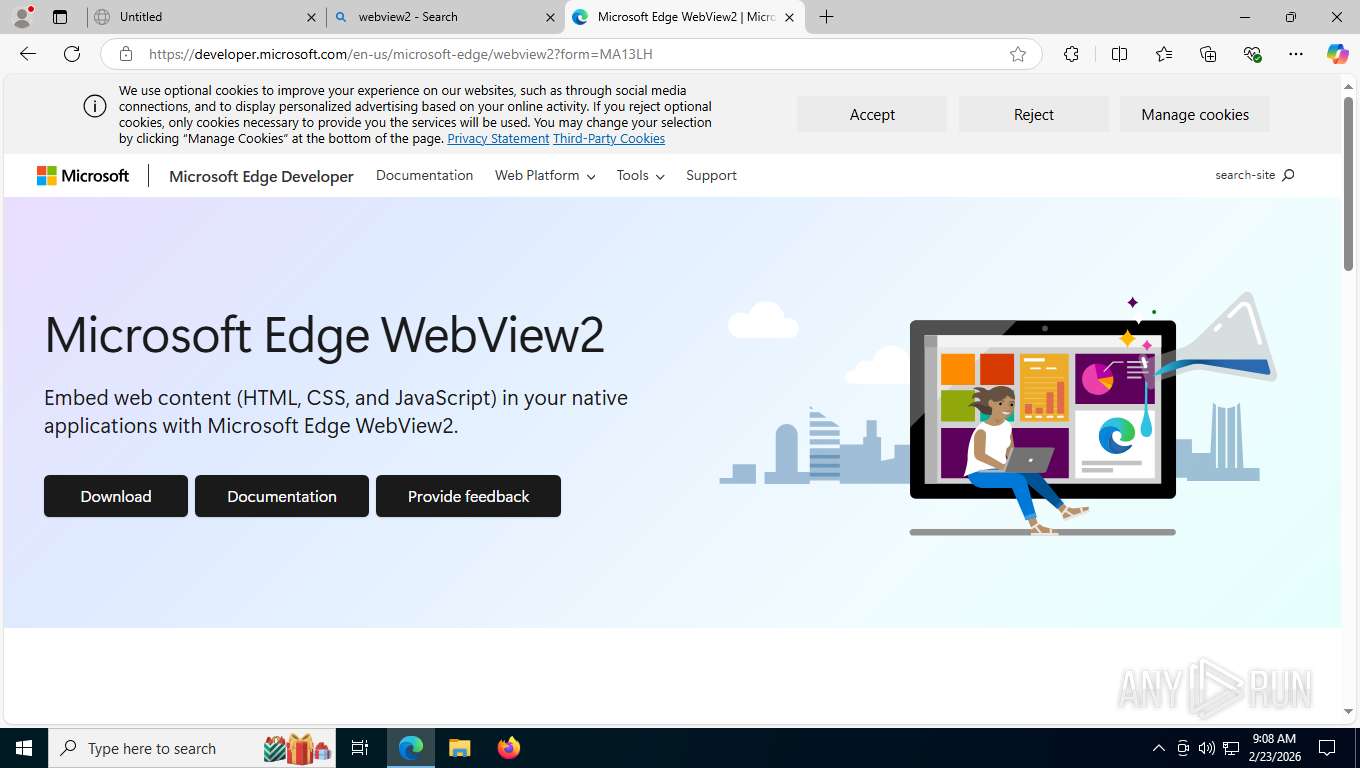Close the webview2 - Search tab
This screenshot has height=768, width=1360.
pos(550,17)
